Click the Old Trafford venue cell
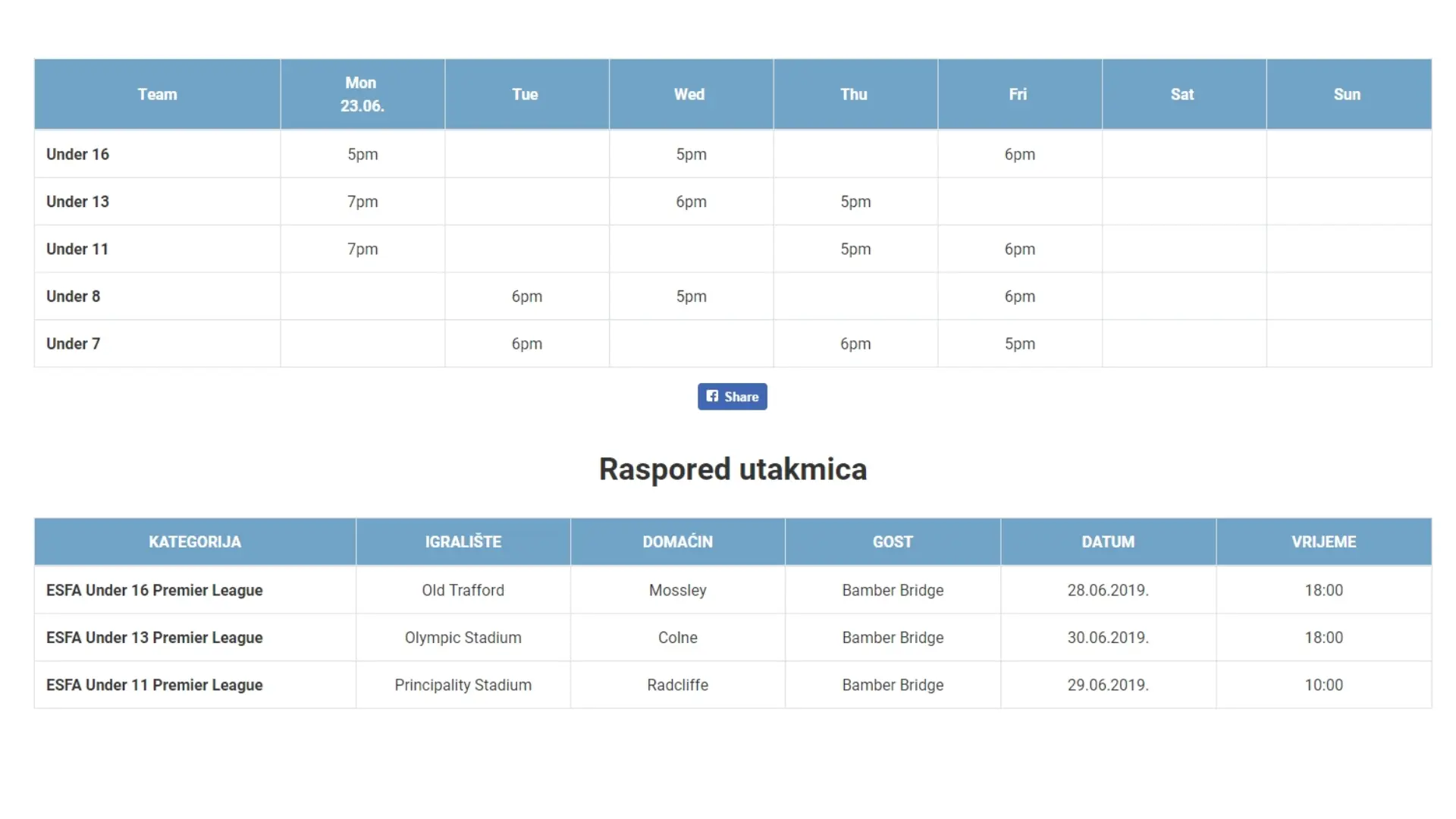The width and height of the screenshot is (1456, 819). coord(463,590)
